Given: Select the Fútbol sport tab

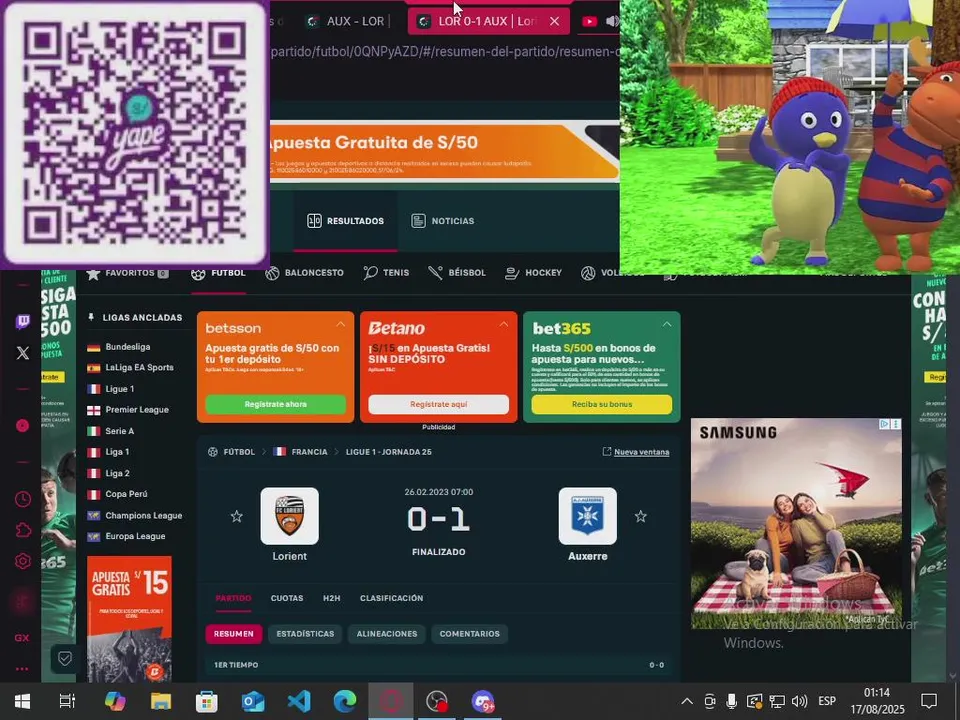Looking at the screenshot, I should 219,273.
